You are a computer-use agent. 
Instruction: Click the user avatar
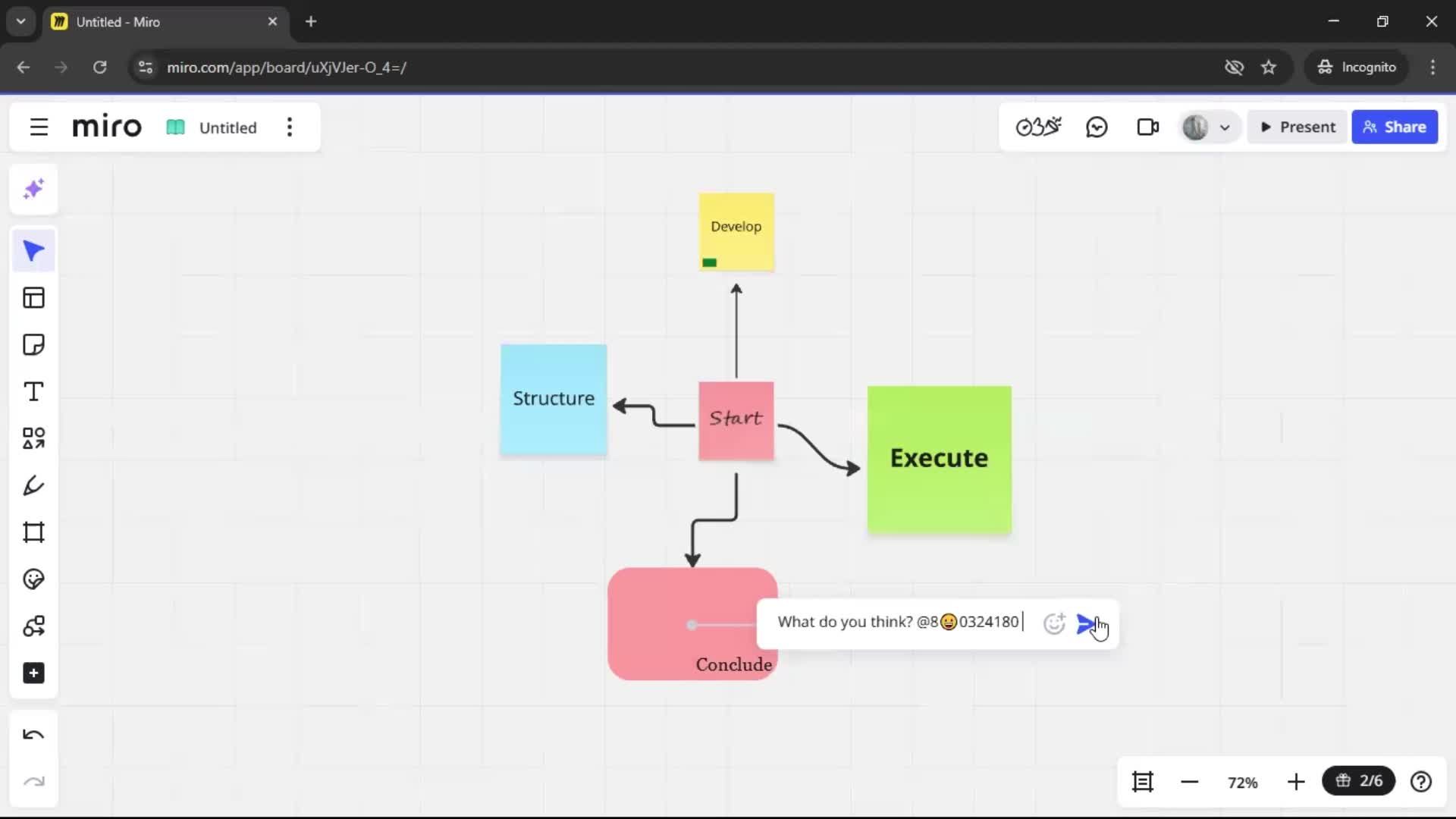point(1195,127)
